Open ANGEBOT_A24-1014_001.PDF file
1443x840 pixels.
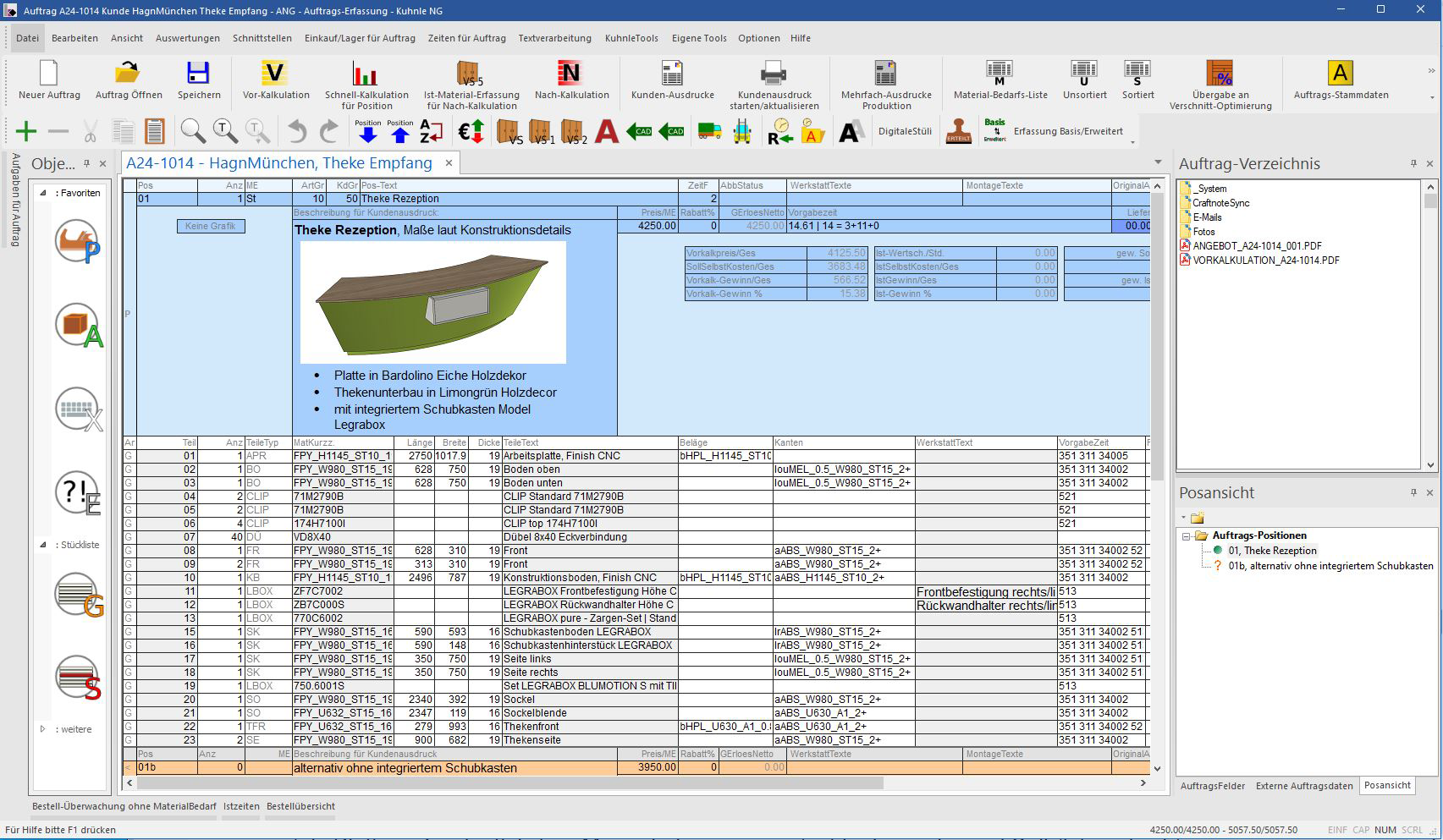(1257, 246)
